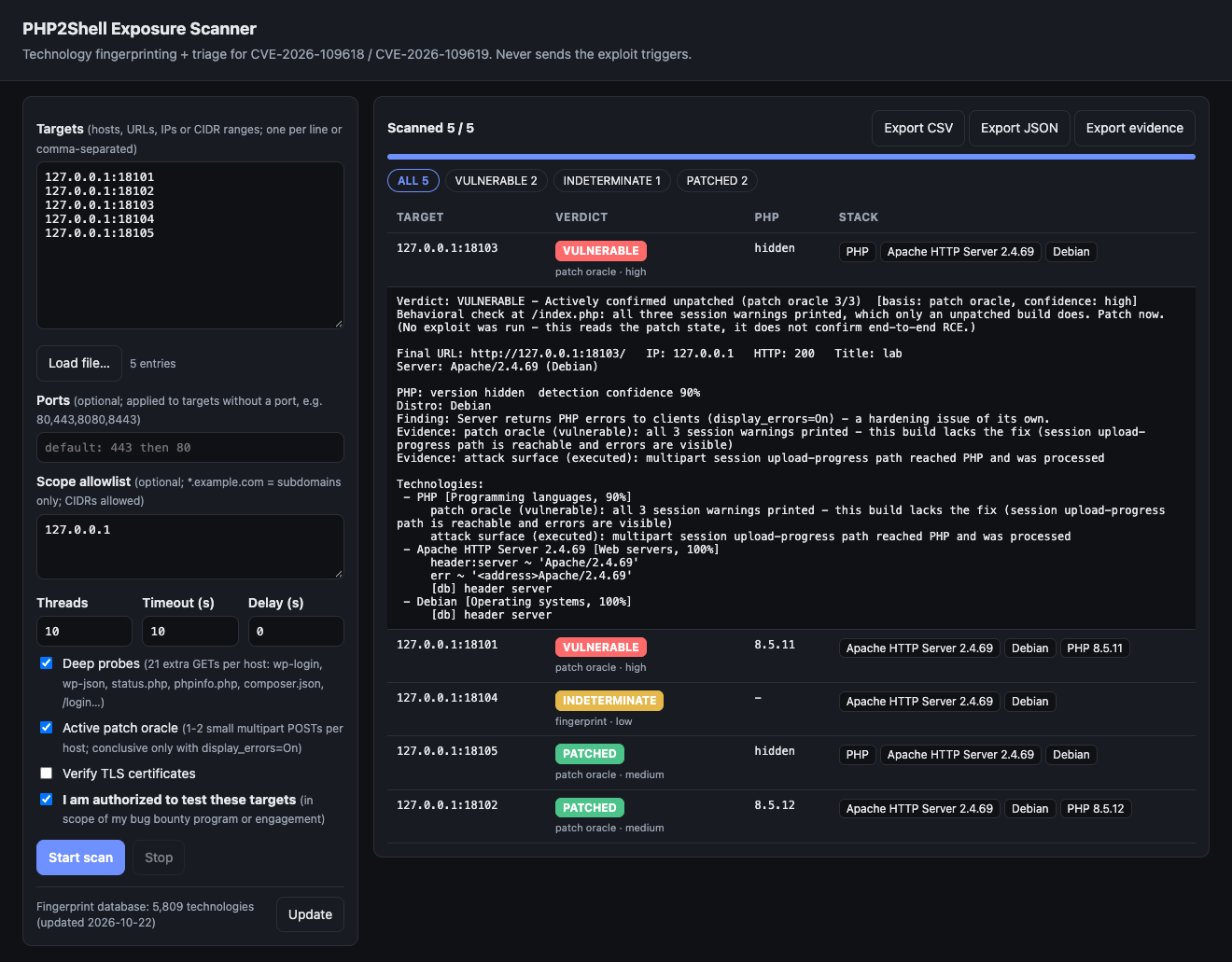This screenshot has width=1232, height=962.
Task: Click the INDETERMINATE verdict badge
Action: 609,701
